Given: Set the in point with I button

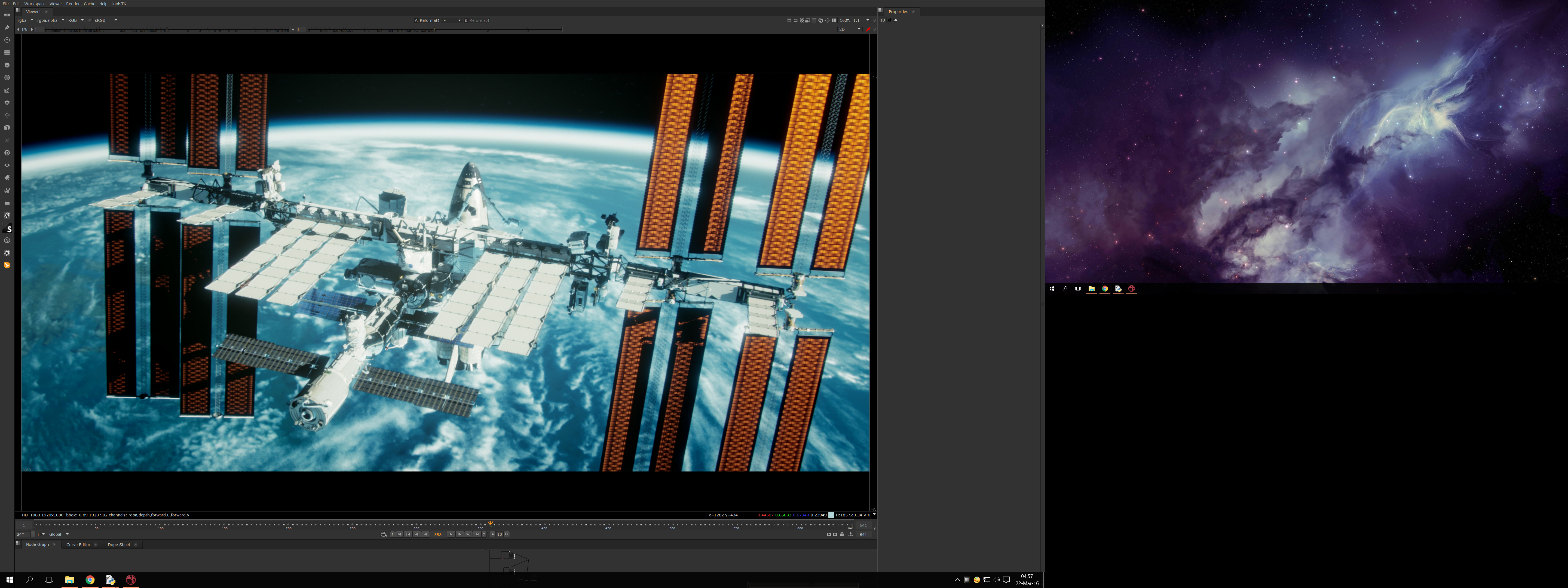Looking at the screenshot, I should pyautogui.click(x=392, y=534).
